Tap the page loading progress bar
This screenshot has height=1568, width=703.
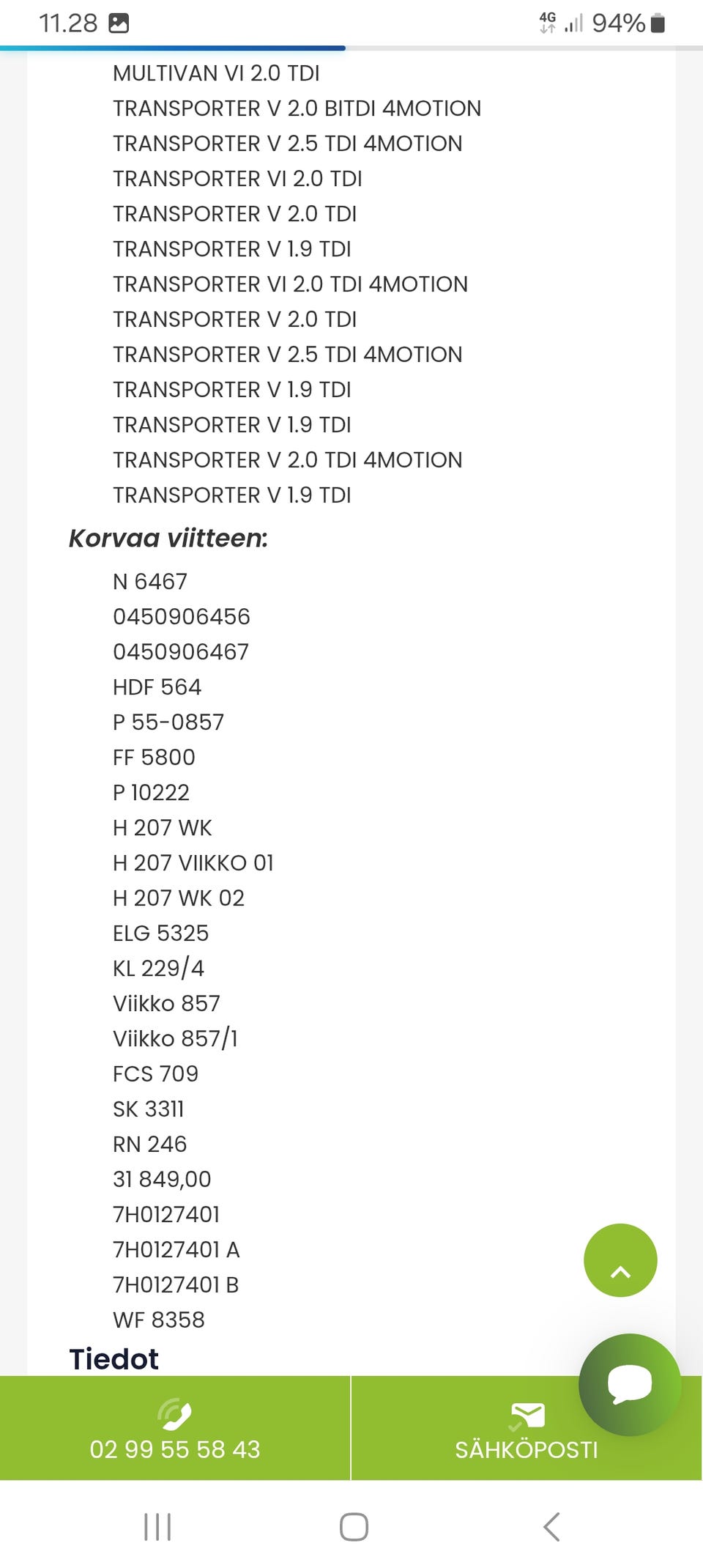pyautogui.click(x=173, y=48)
